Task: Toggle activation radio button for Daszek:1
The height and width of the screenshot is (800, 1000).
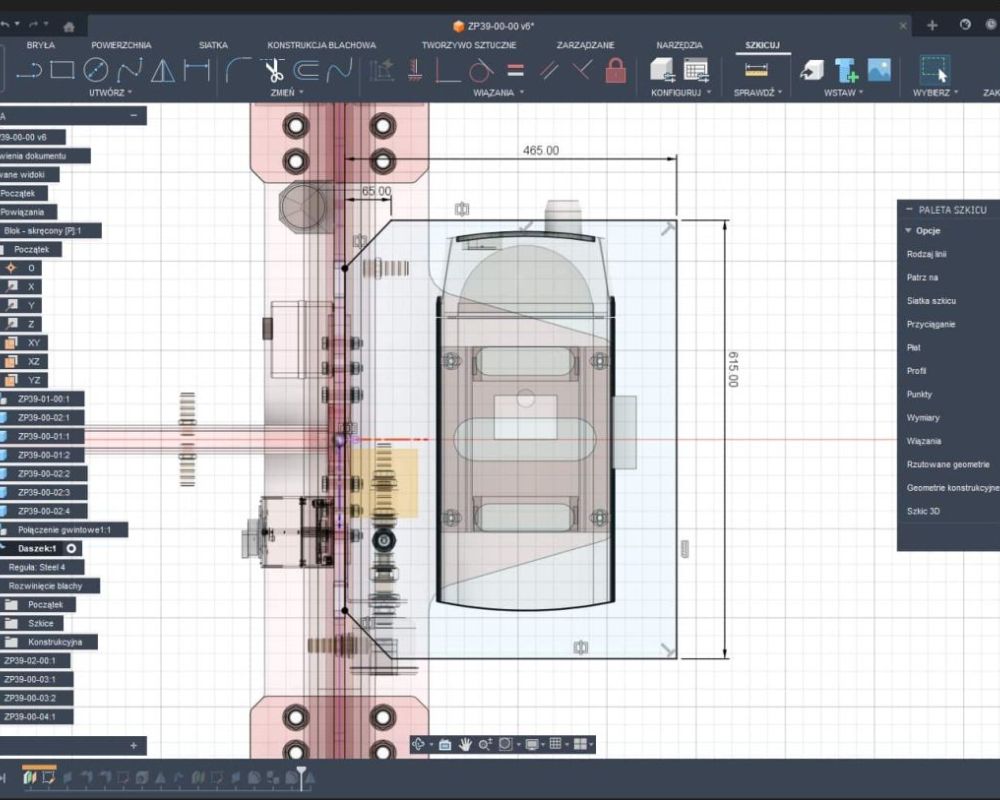Action: click(72, 548)
